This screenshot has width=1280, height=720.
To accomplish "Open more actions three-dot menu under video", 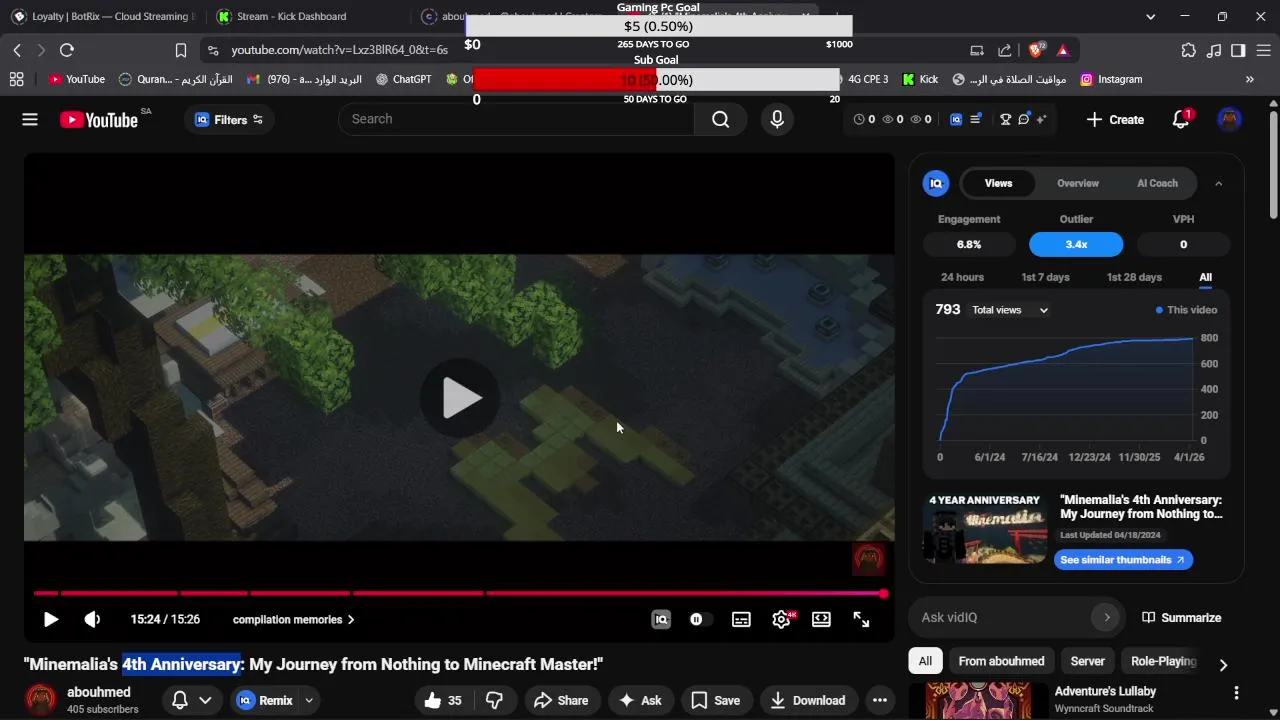I will pos(880,700).
